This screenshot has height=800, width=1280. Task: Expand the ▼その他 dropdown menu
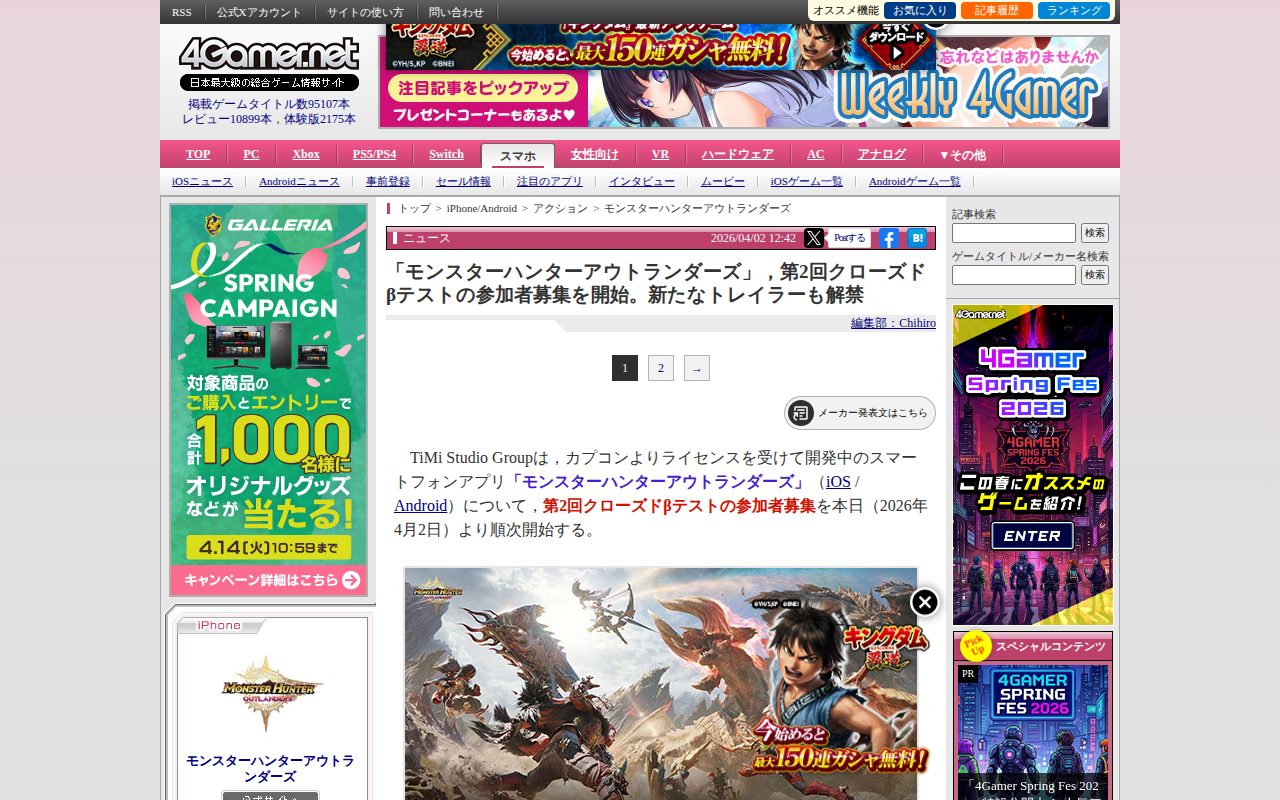962,155
